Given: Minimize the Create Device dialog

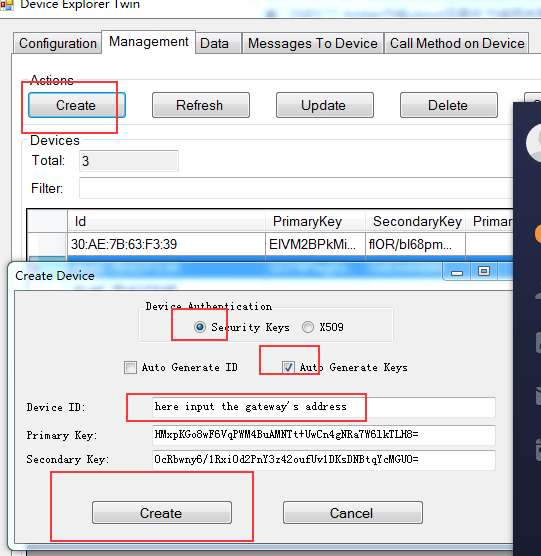Looking at the screenshot, I should point(457,272).
